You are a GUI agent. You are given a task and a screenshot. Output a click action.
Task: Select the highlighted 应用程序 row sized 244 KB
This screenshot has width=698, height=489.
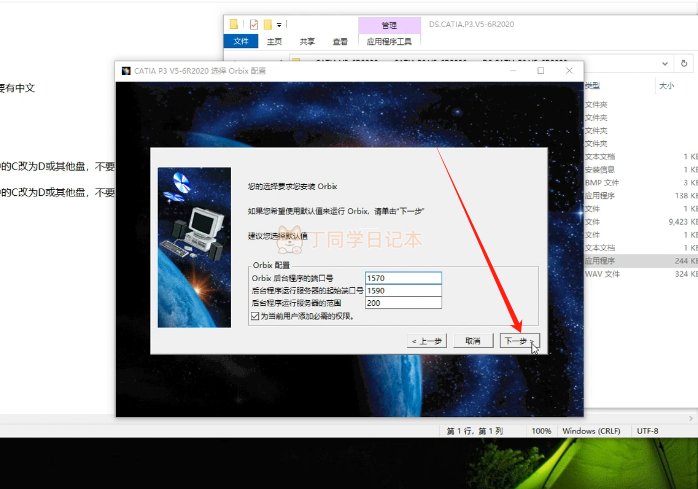click(x=641, y=261)
